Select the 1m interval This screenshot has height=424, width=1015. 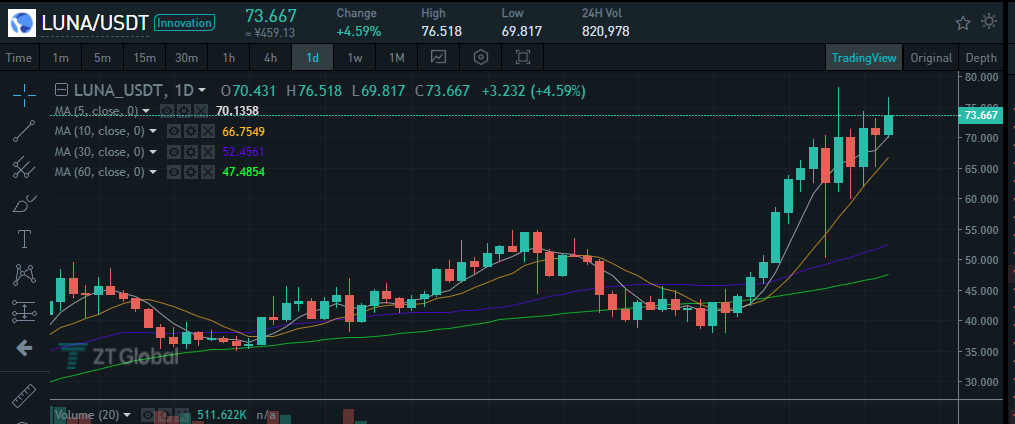tap(61, 58)
